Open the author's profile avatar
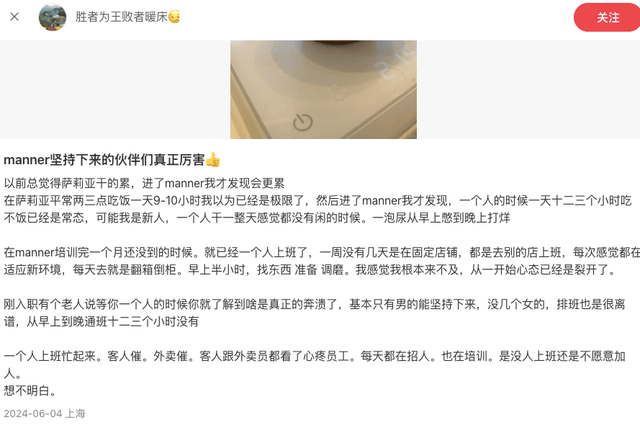The height and width of the screenshot is (425, 640). coord(52,17)
